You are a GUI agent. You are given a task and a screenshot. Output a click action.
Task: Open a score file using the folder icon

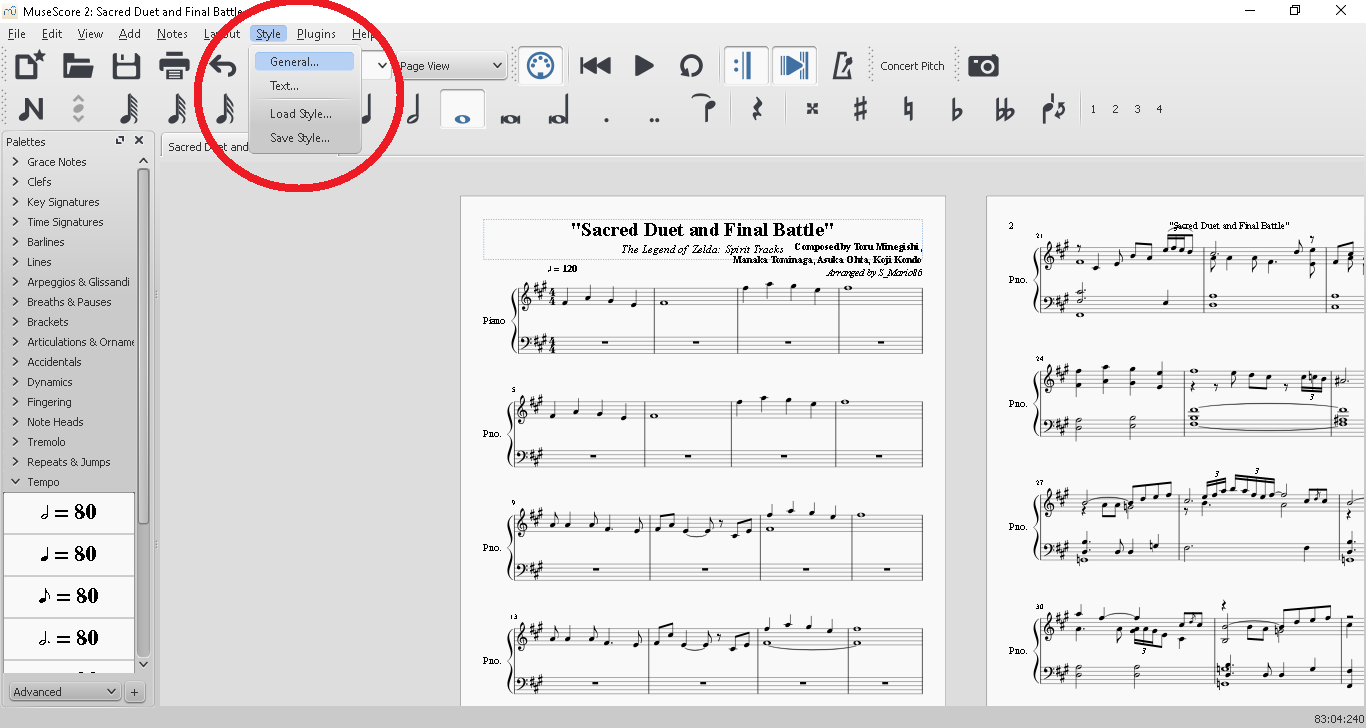(78, 66)
